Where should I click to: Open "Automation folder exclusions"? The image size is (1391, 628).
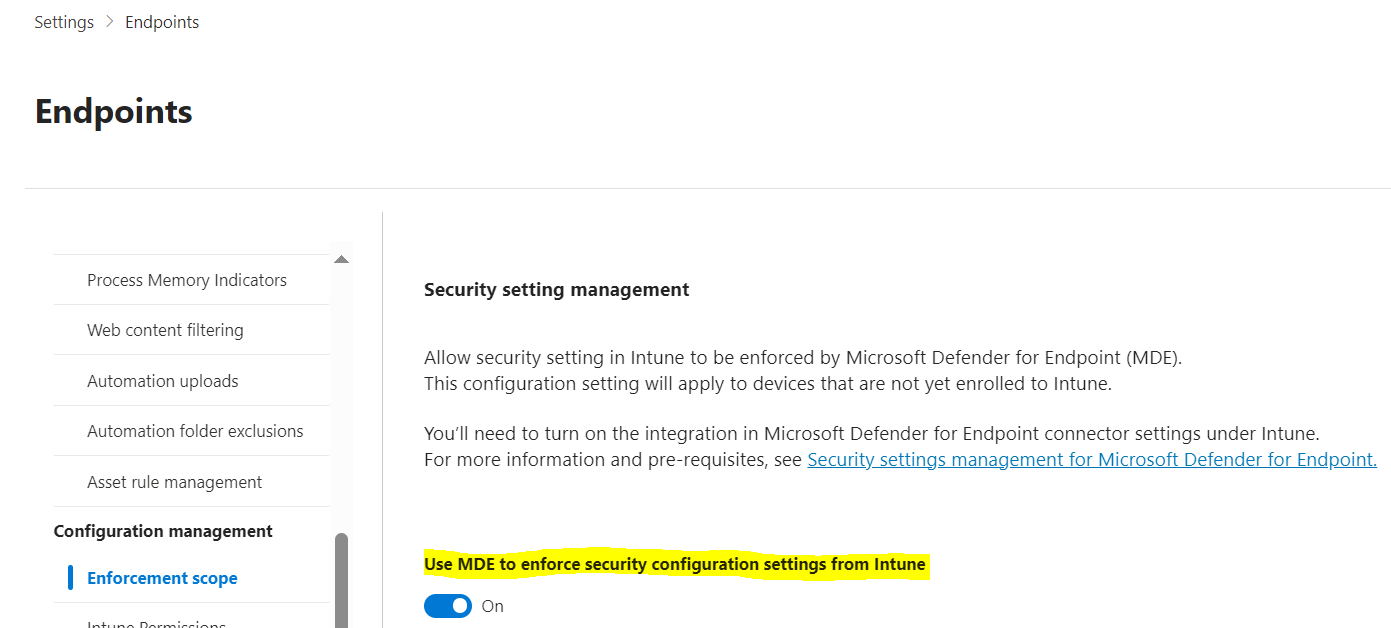(x=196, y=430)
